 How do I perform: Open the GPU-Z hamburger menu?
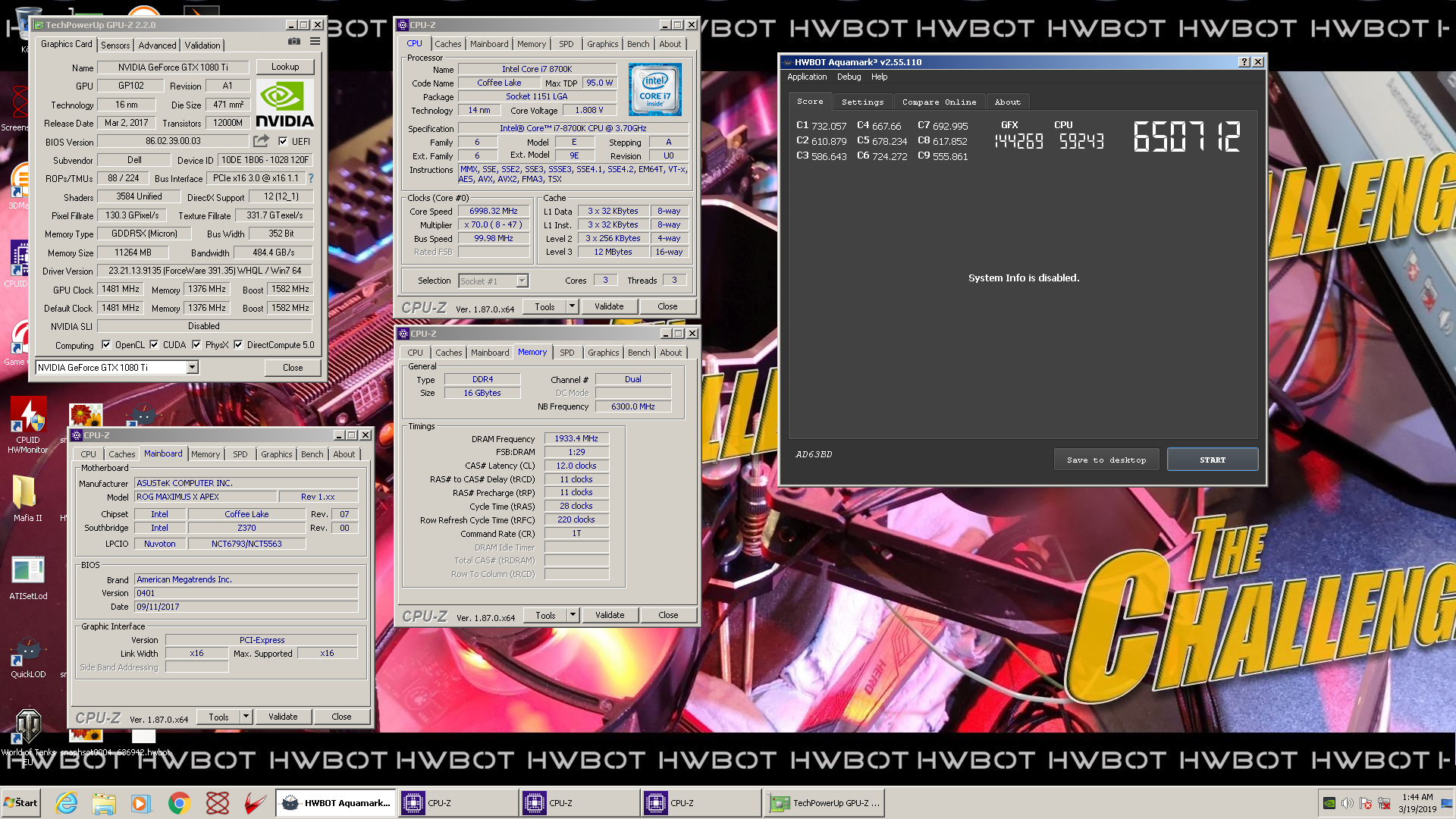[315, 42]
